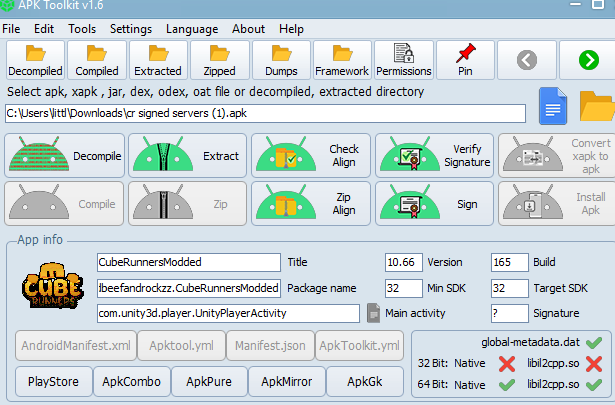Click the red X beside 32 Bit Native
This screenshot has height=405, width=615.
pyautogui.click(x=507, y=364)
